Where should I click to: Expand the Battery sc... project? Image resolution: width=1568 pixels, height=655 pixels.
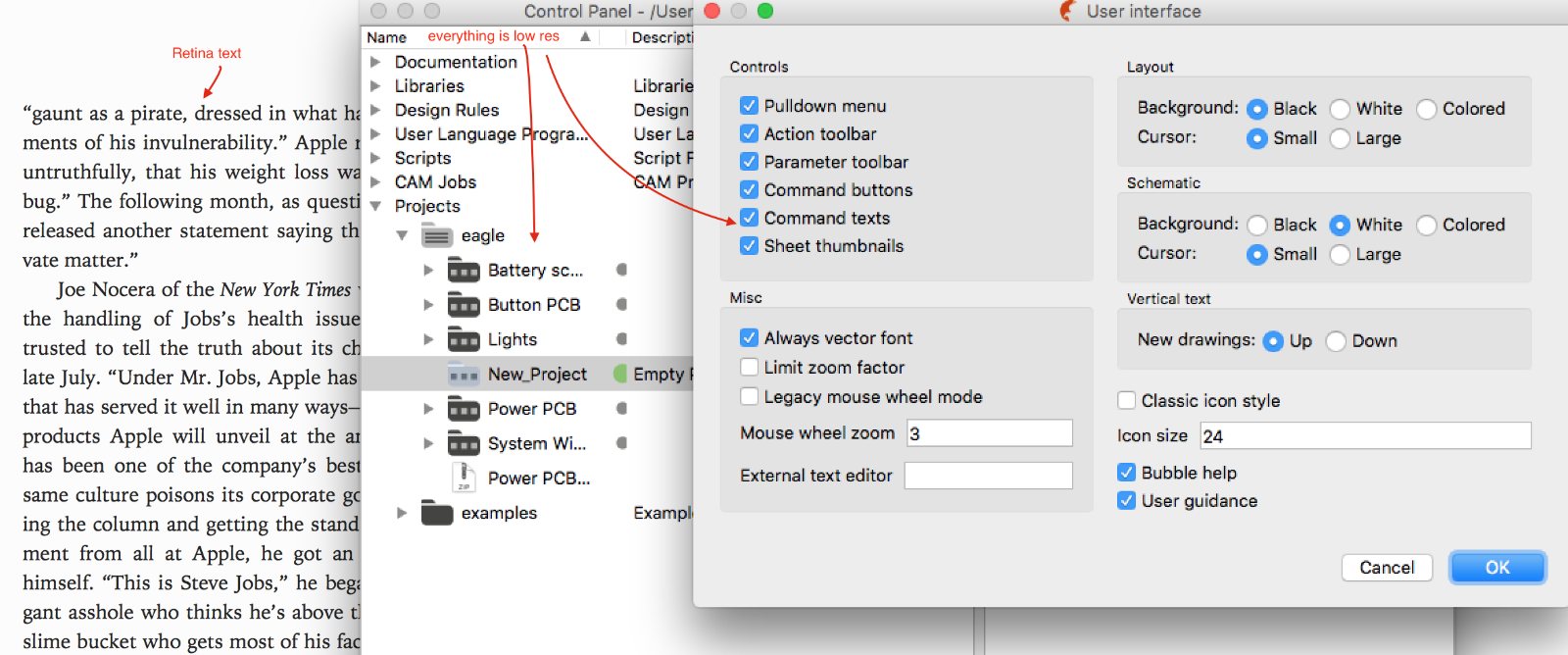pos(428,270)
